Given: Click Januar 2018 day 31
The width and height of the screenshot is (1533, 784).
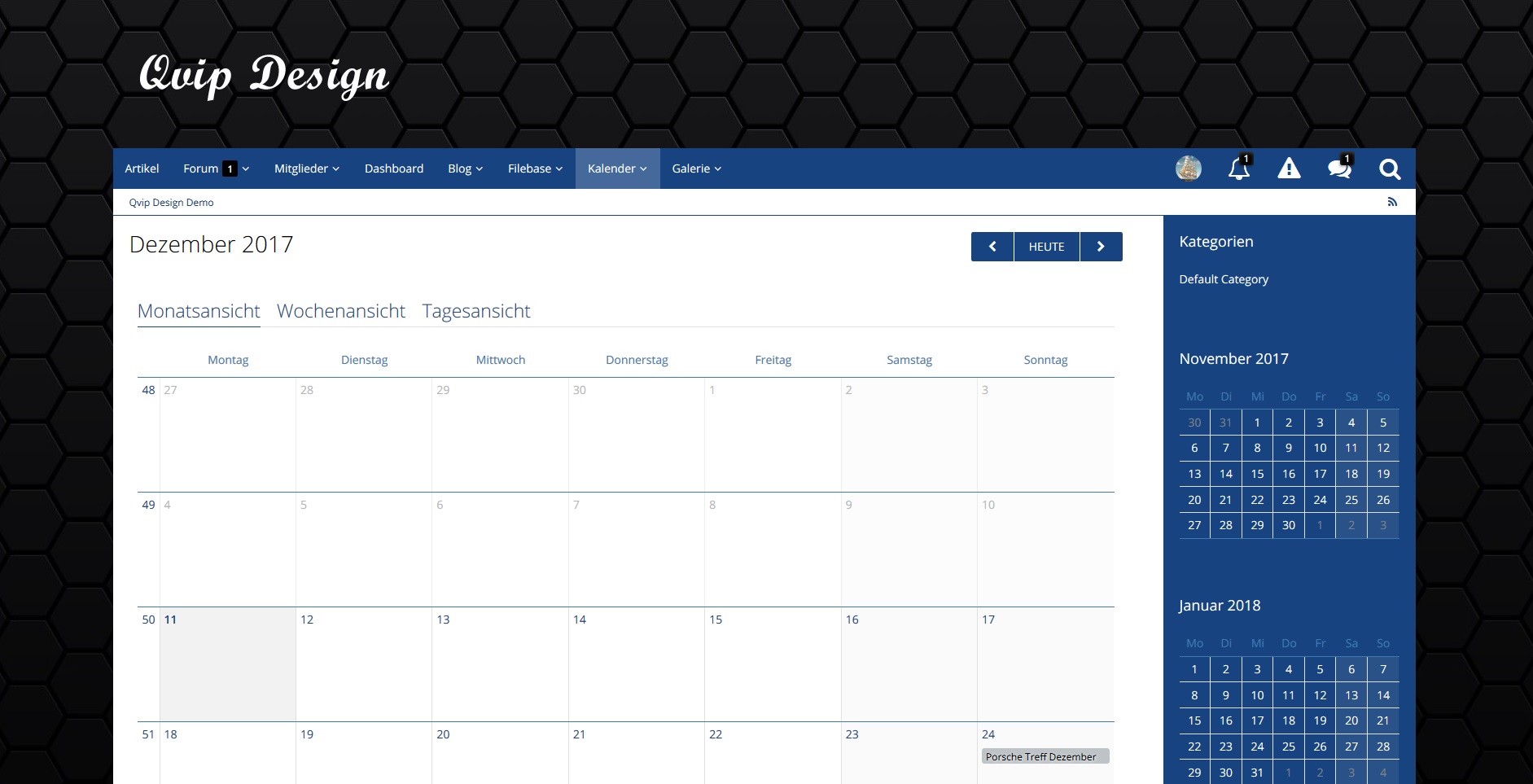Looking at the screenshot, I should tap(1257, 773).
